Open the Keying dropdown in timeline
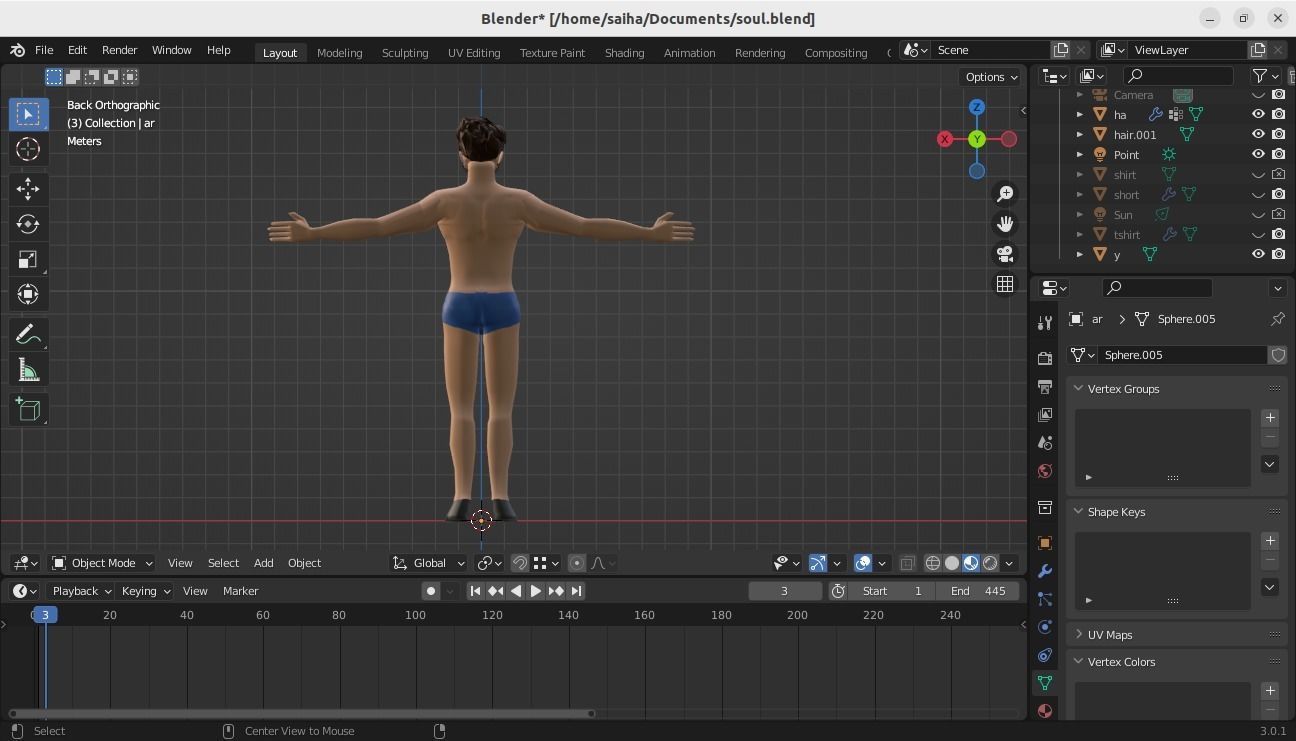Screen dimensions: 1296x741 click(145, 591)
